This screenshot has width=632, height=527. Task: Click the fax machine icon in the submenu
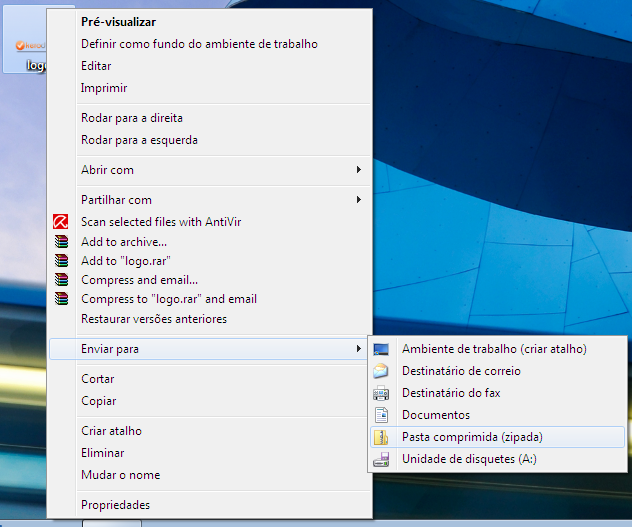coord(381,393)
